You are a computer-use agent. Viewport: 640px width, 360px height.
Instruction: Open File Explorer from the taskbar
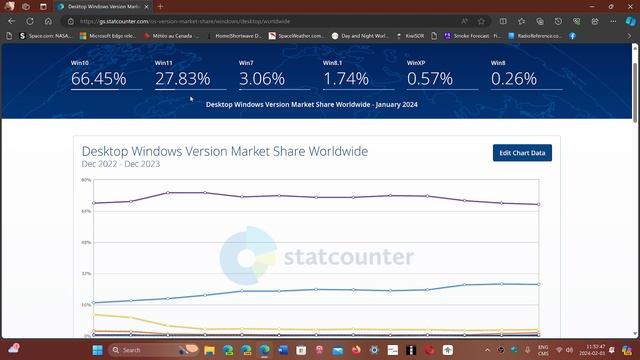pyautogui.click(x=209, y=350)
